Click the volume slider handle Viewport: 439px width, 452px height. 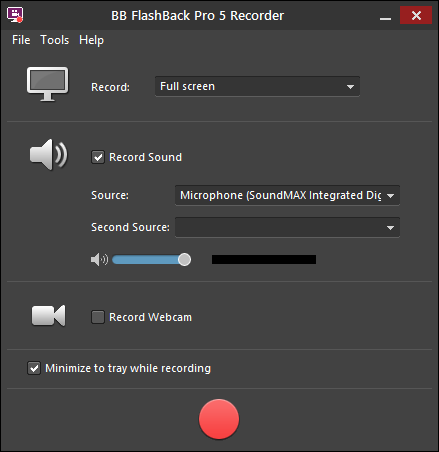[x=184, y=259]
